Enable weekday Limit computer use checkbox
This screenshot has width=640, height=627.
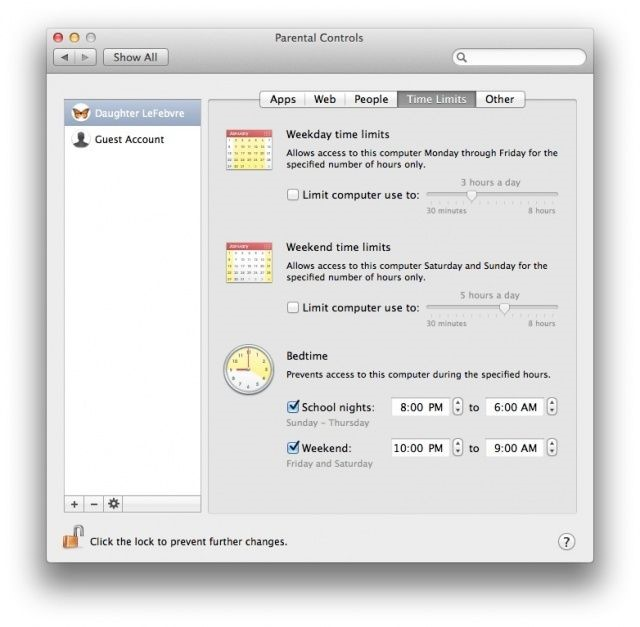(x=293, y=196)
